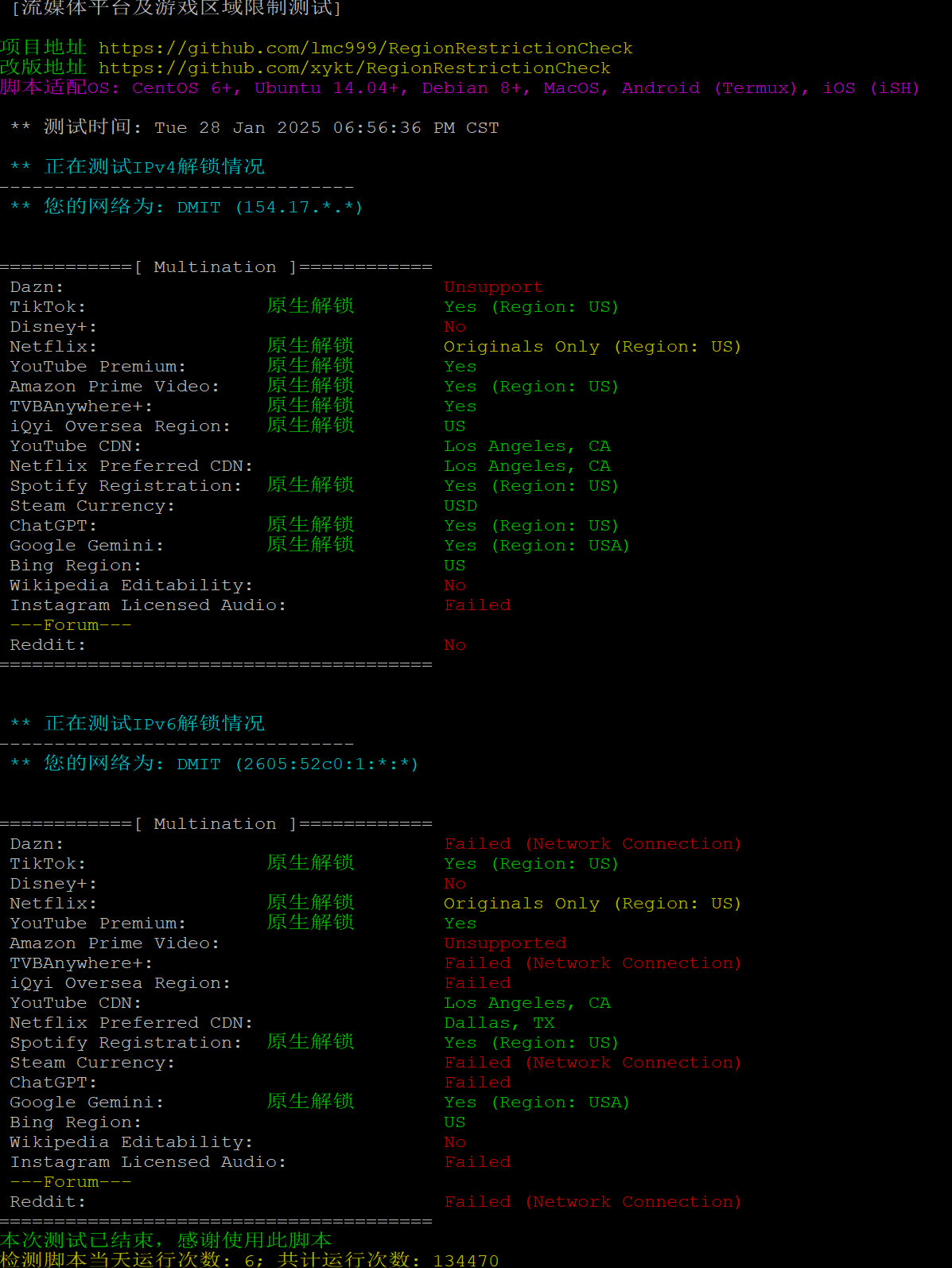
Task: Click the IPv4 YouTube CDN "Los Angeles, CA" value
Action: coord(527,446)
